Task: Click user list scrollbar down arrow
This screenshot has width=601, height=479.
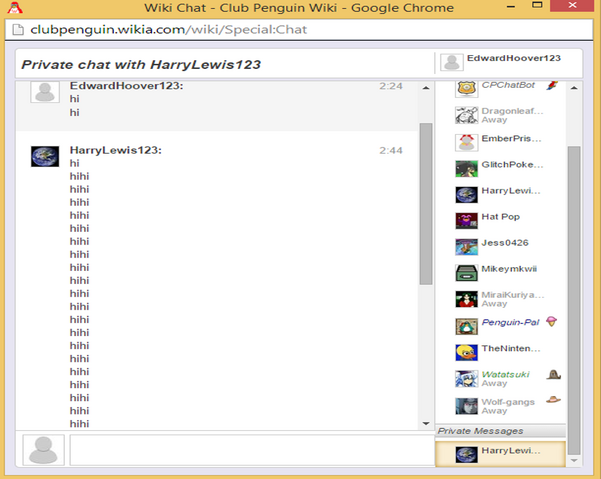Action: [x=574, y=461]
